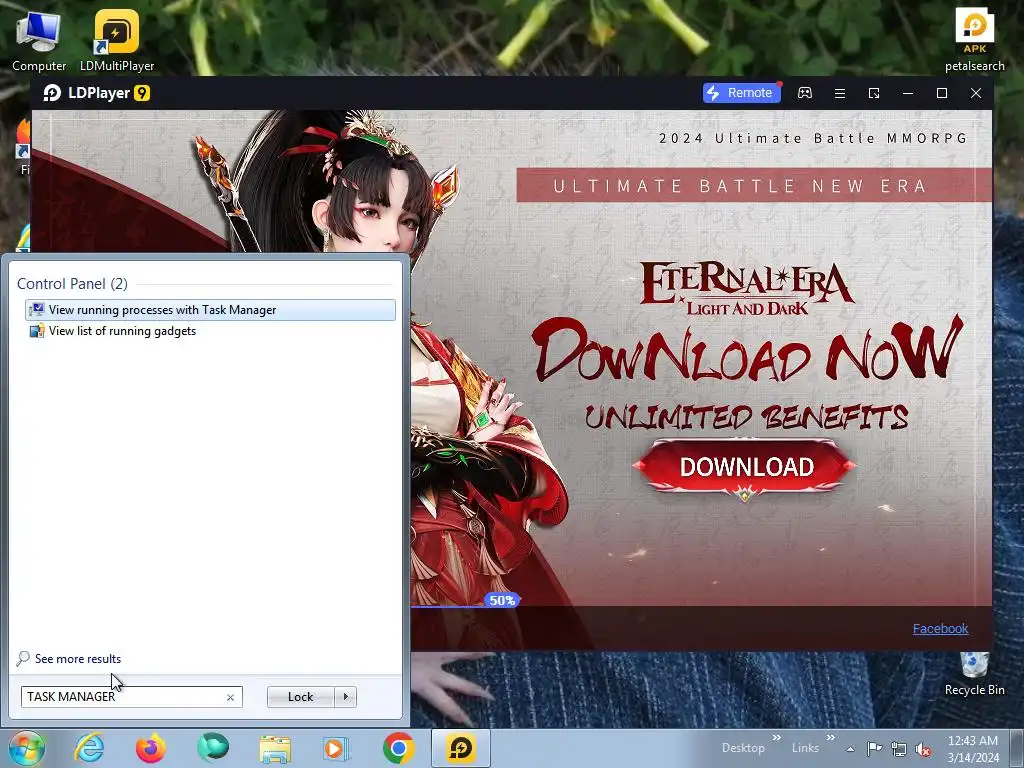This screenshot has height=768, width=1024.
Task: Click See more results link
Action: (78, 658)
